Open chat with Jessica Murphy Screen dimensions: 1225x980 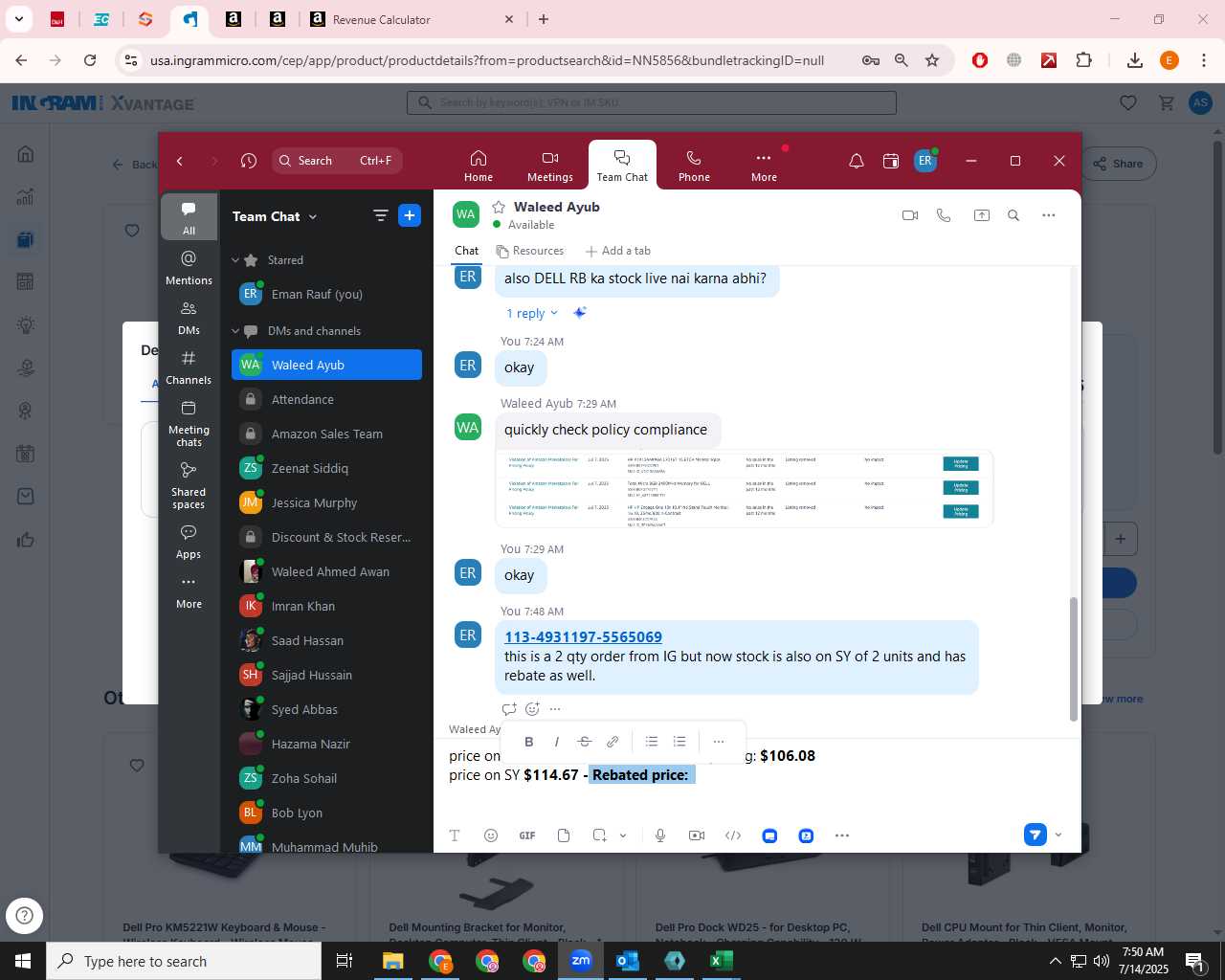pos(326,502)
